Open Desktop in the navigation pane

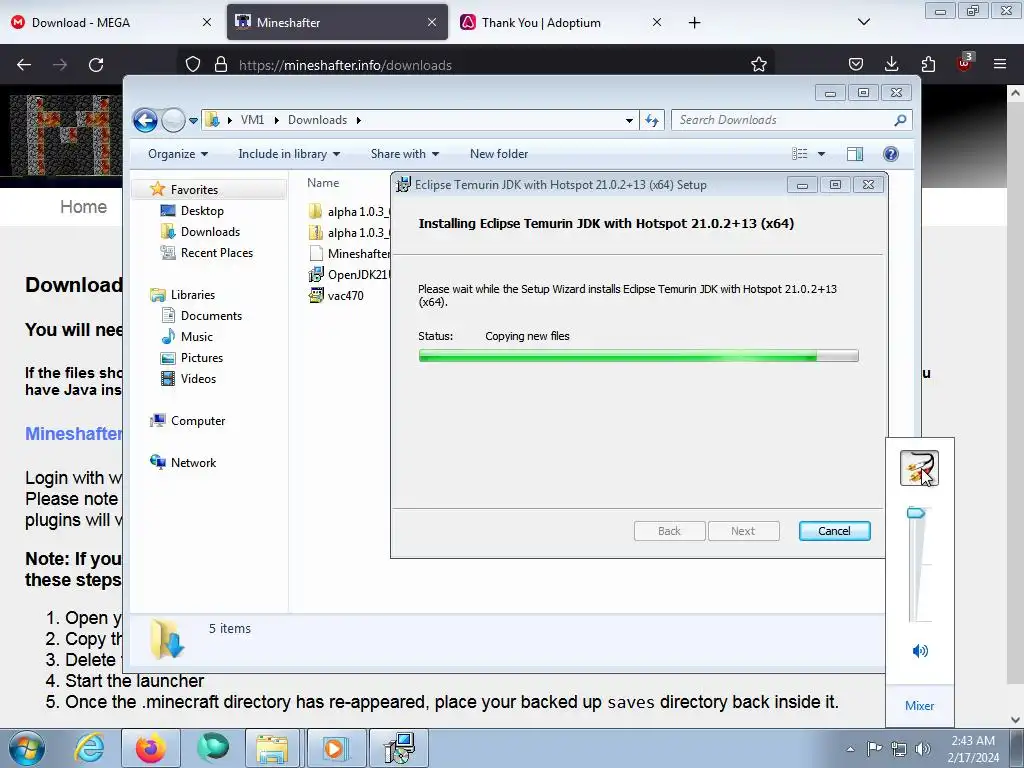pyautogui.click(x=202, y=211)
